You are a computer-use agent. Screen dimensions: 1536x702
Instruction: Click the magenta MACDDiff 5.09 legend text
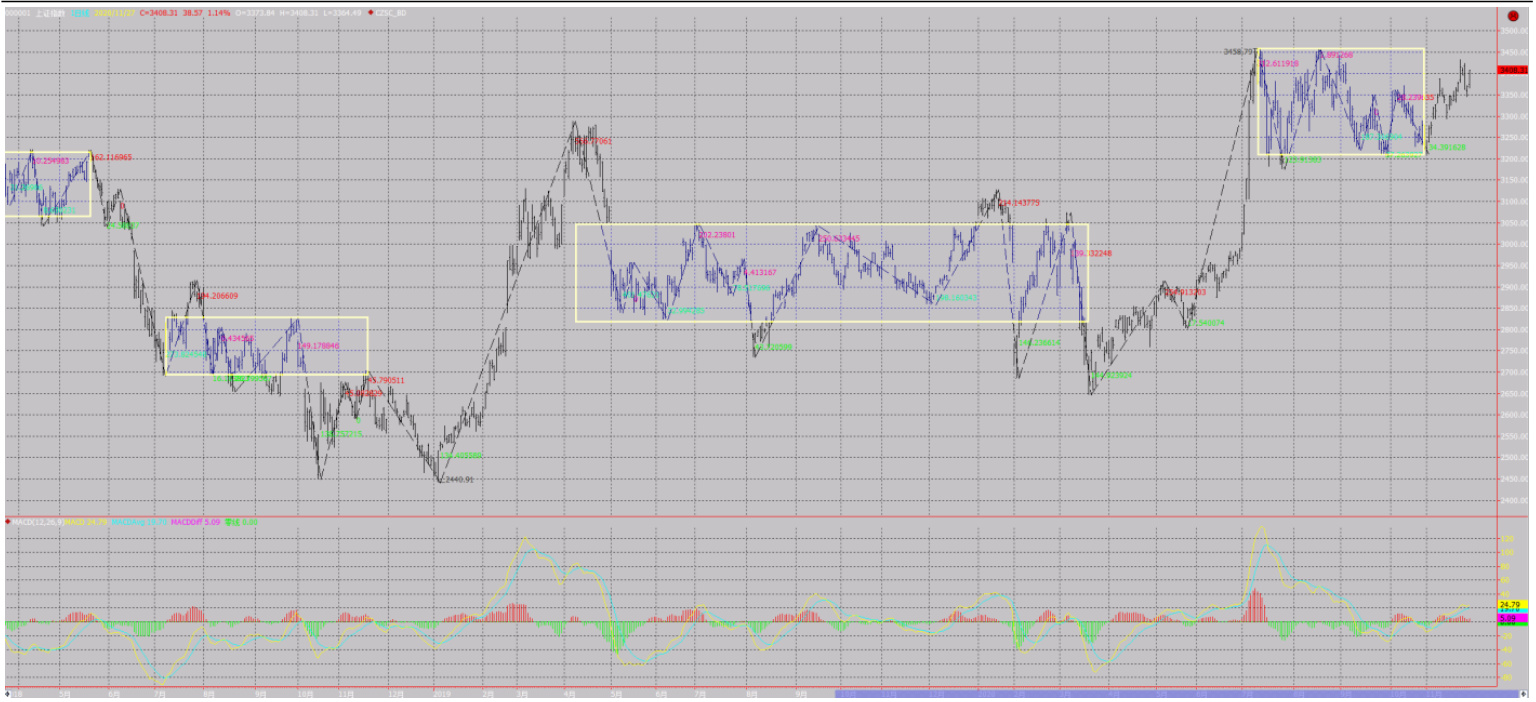[194, 522]
